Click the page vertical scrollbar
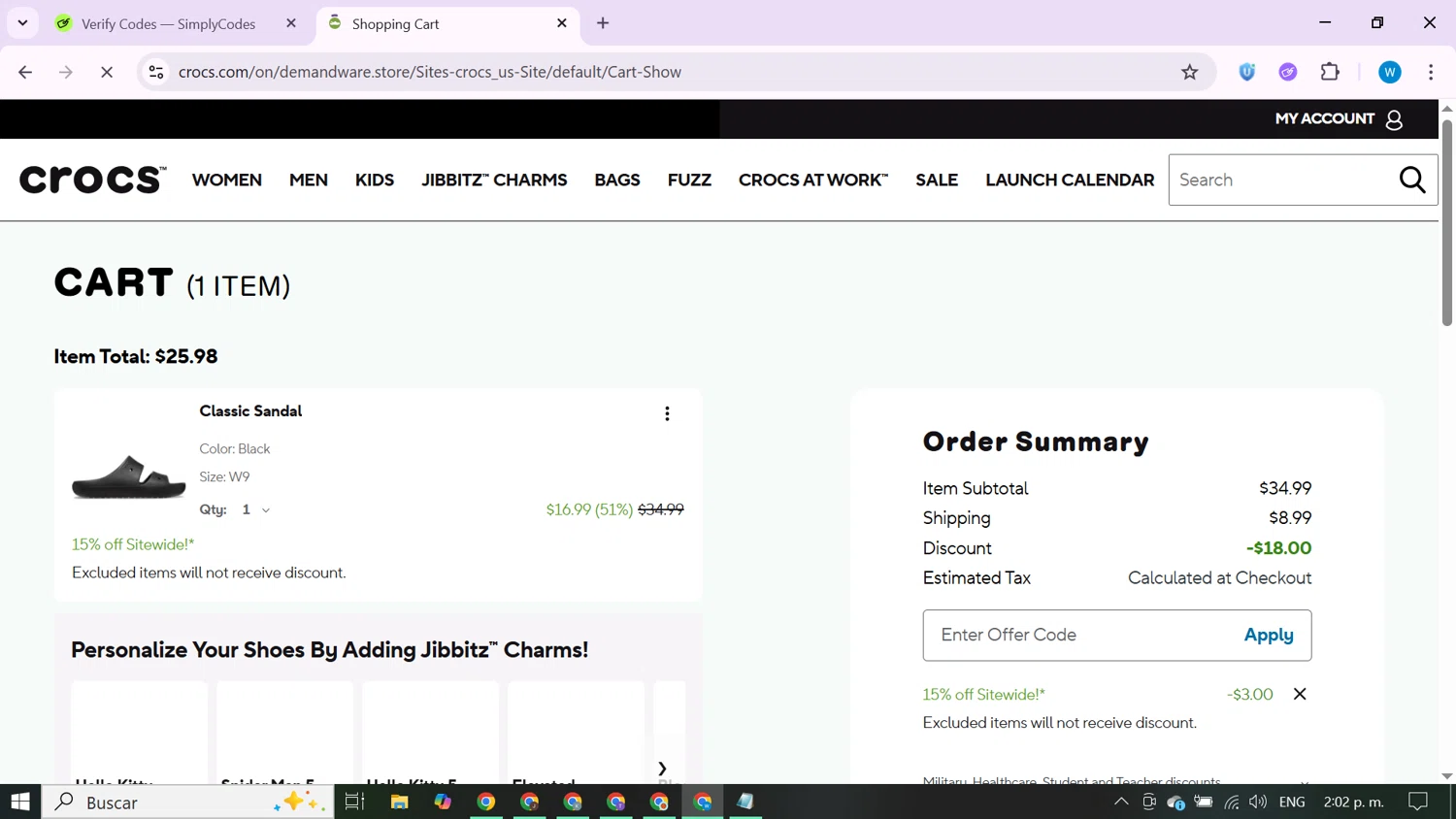This screenshot has width=1456, height=819. 1447,223
